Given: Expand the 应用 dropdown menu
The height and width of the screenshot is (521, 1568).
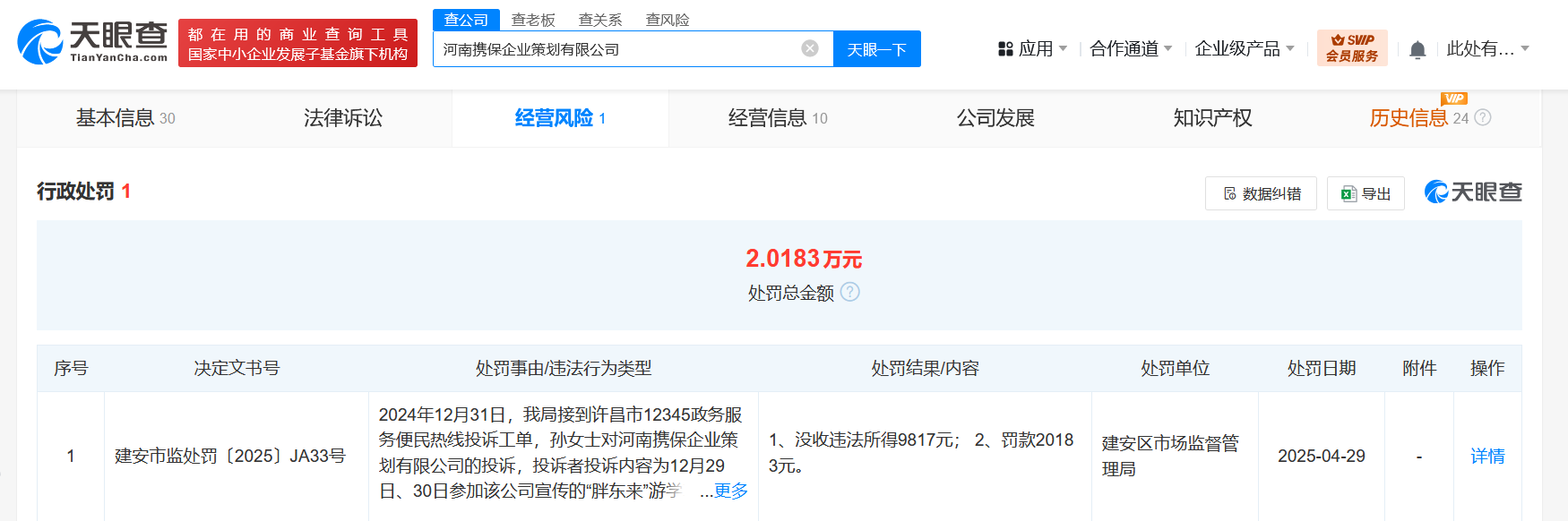Looking at the screenshot, I should click(x=1032, y=48).
